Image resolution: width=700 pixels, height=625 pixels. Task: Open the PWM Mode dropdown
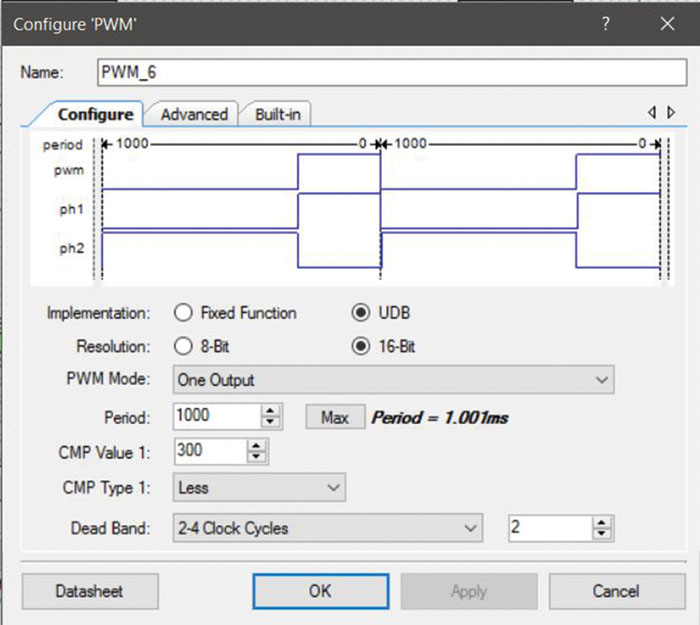393,380
